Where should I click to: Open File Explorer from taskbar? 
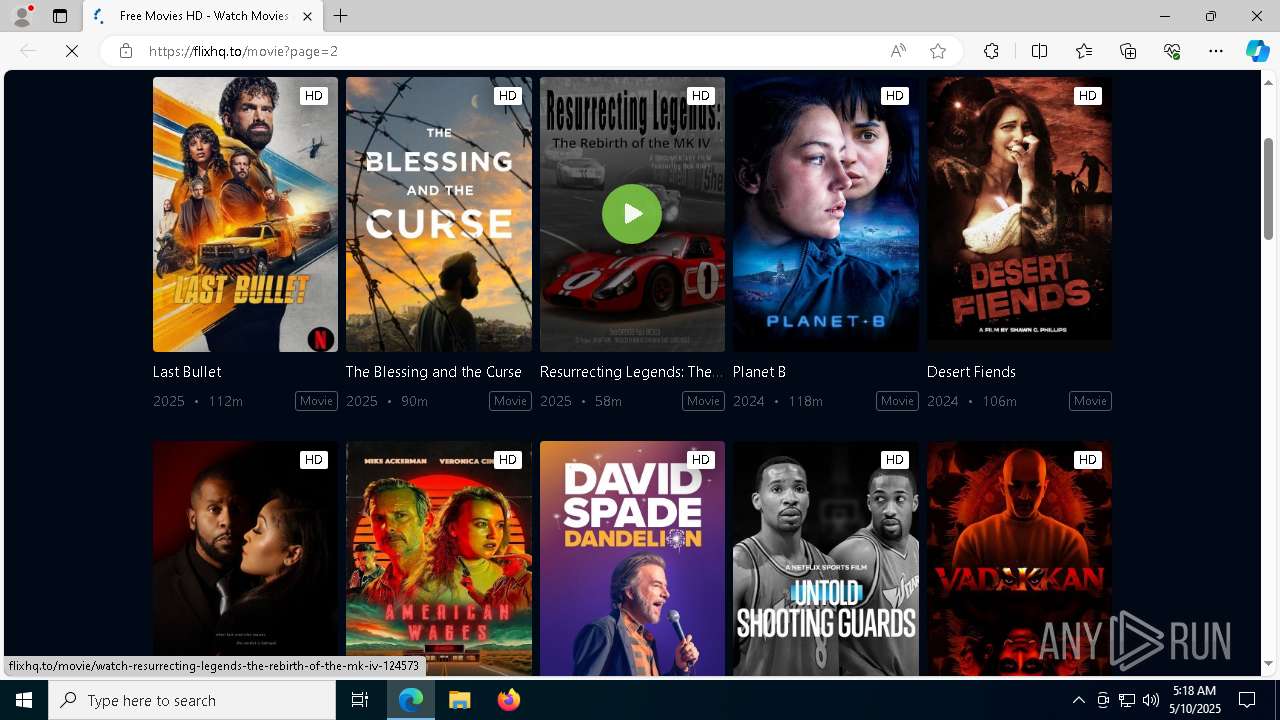coord(460,700)
